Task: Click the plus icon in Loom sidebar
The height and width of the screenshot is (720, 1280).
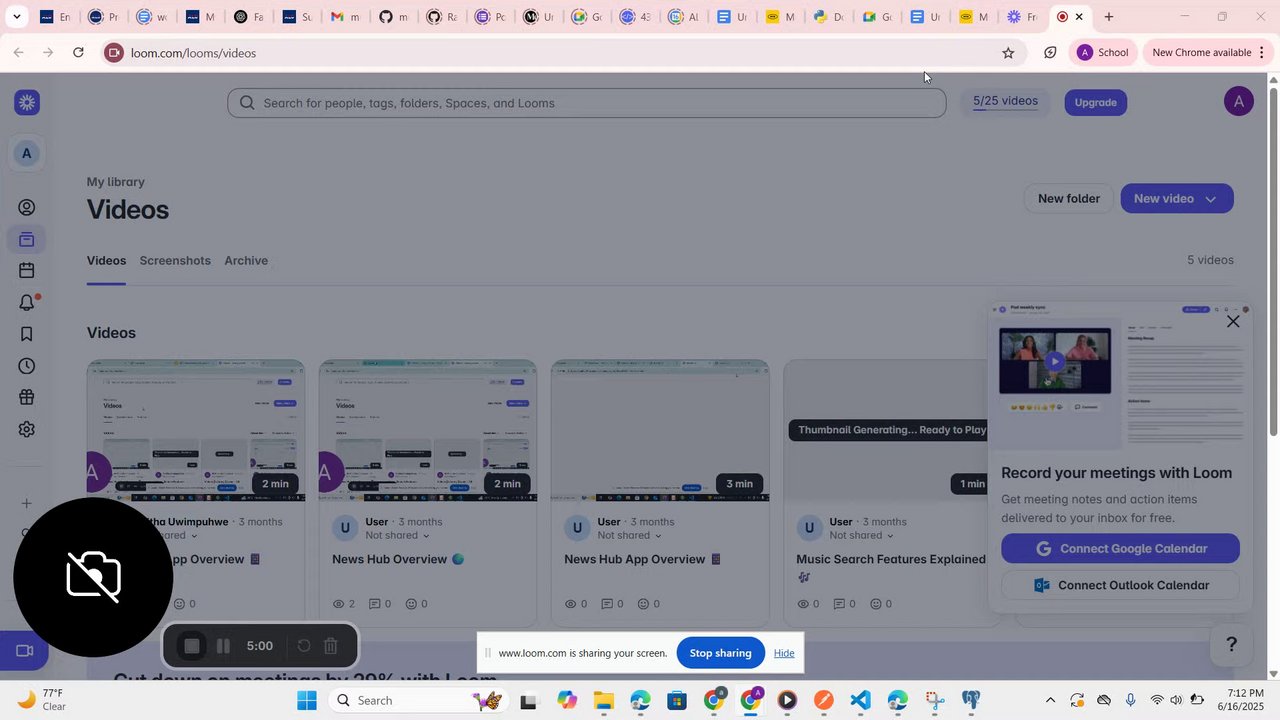Action: coord(27,503)
